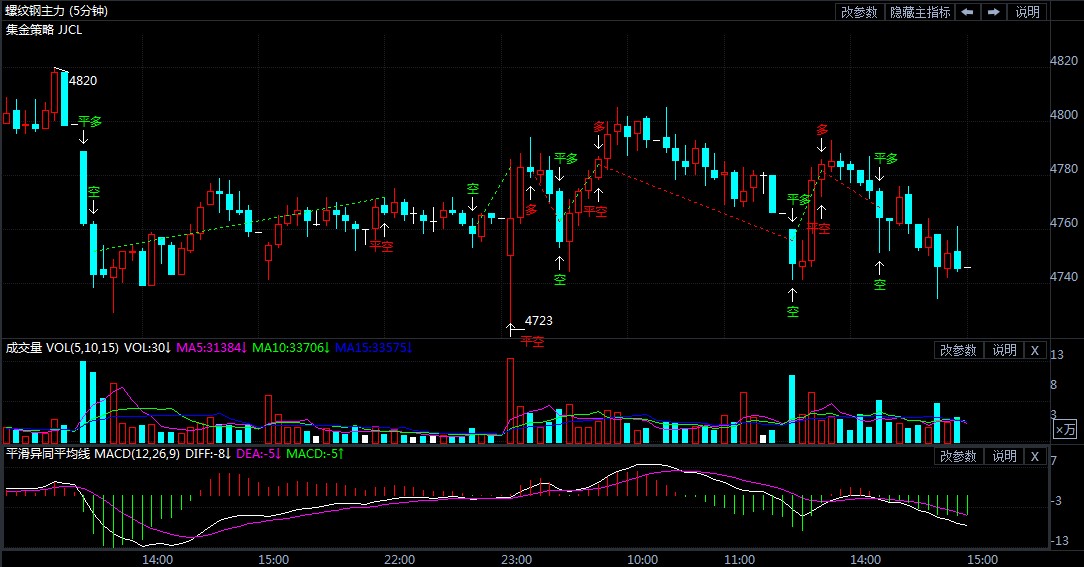
Task: Click the green MACD:-5 value label
Action: (315, 454)
